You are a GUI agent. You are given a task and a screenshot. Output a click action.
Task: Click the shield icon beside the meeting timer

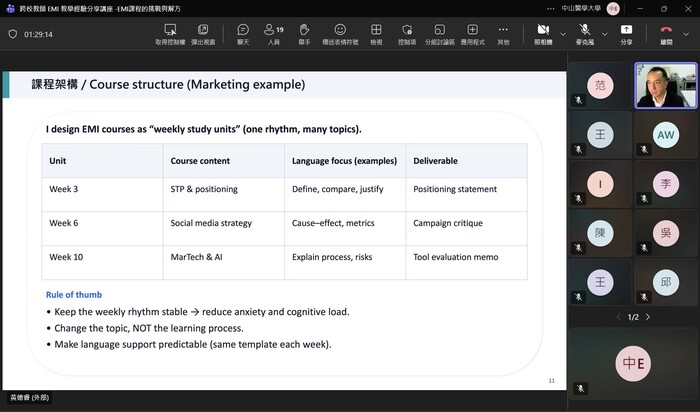pyautogui.click(x=12, y=34)
